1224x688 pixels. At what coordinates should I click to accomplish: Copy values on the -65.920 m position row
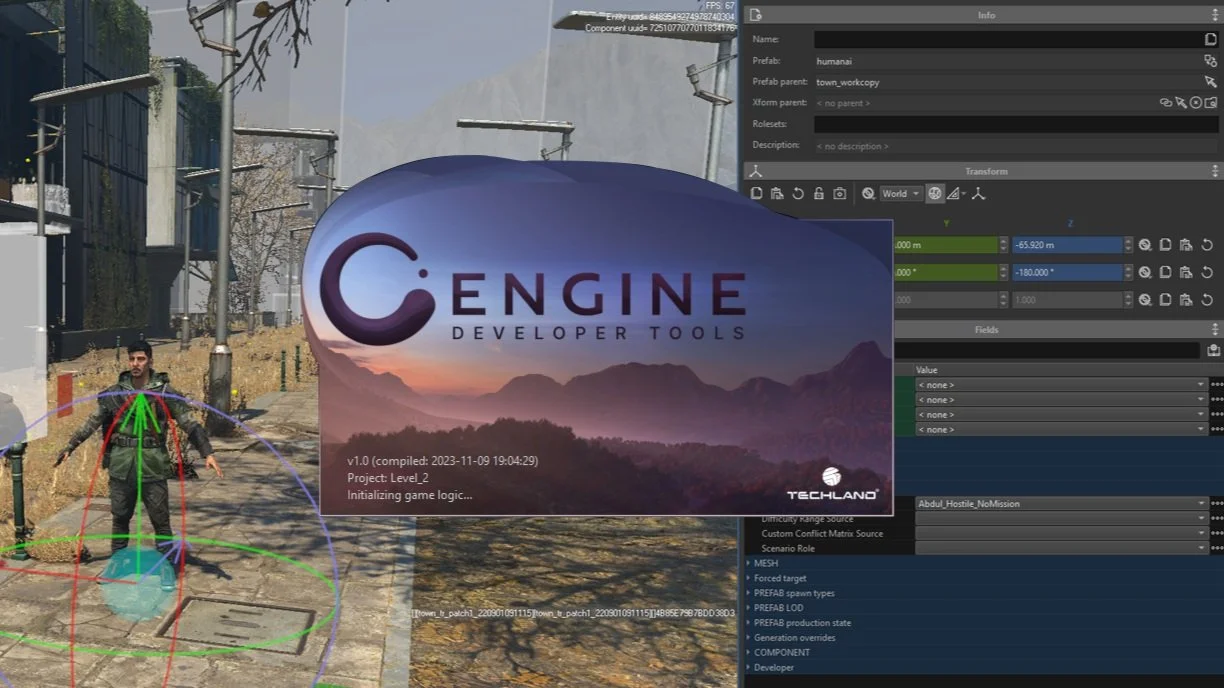click(1166, 245)
